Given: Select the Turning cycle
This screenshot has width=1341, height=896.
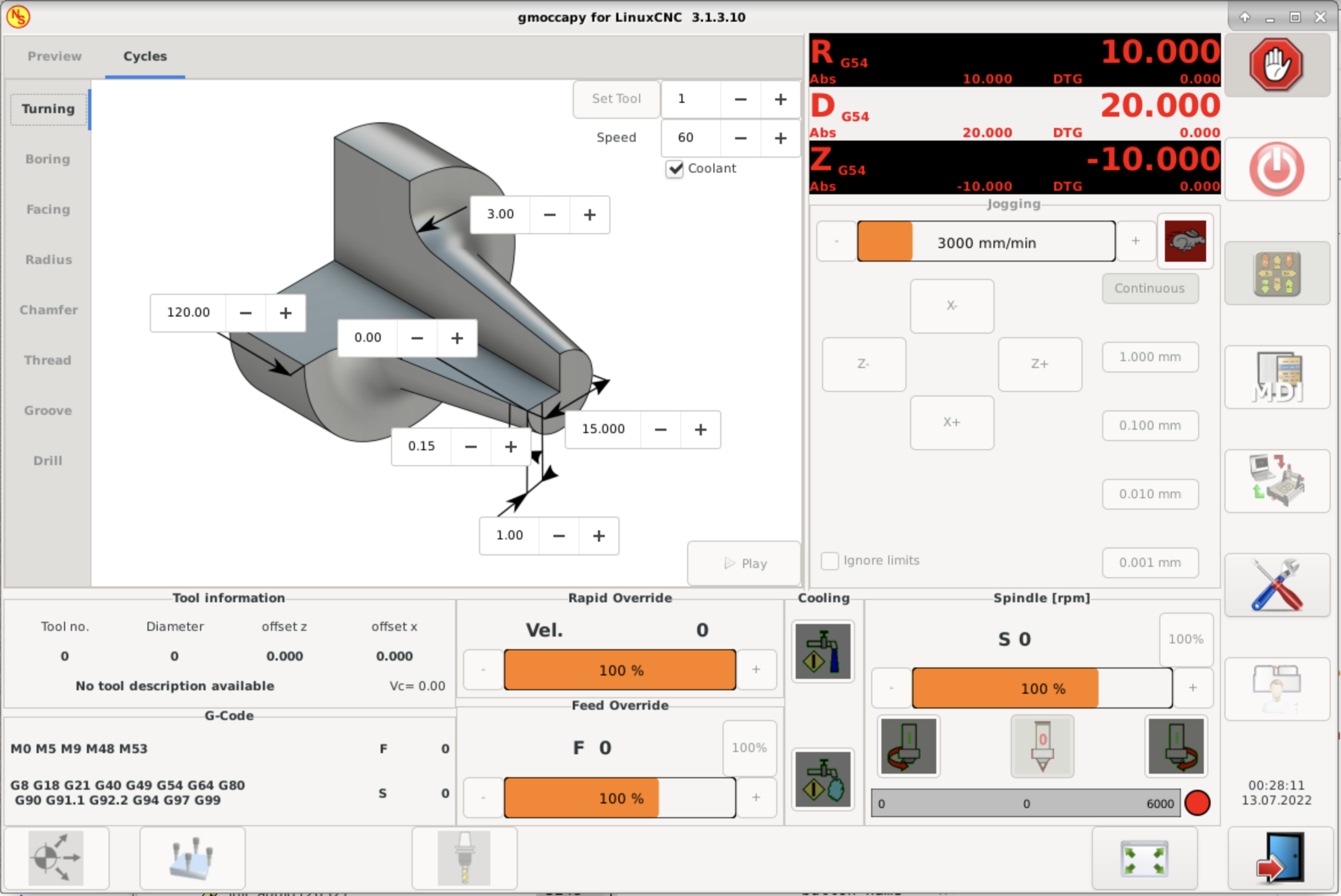Looking at the screenshot, I should (48, 109).
